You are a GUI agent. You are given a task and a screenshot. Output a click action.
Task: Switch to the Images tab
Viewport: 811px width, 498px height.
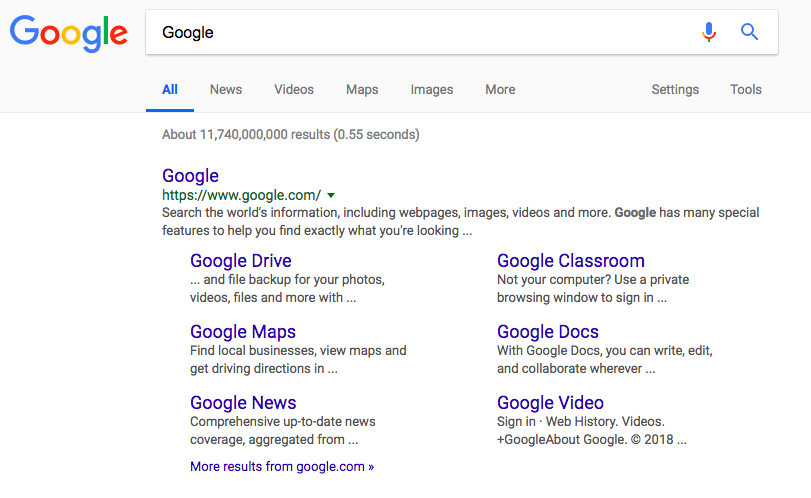point(432,89)
